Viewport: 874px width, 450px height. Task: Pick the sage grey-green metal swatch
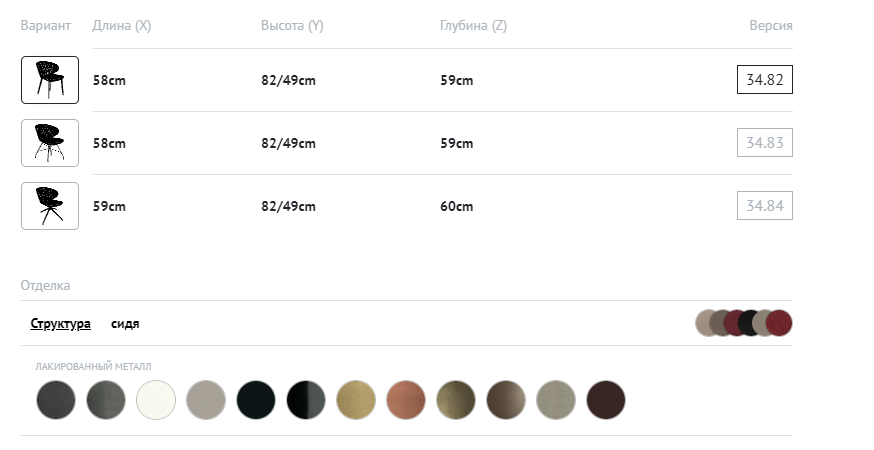[556, 400]
